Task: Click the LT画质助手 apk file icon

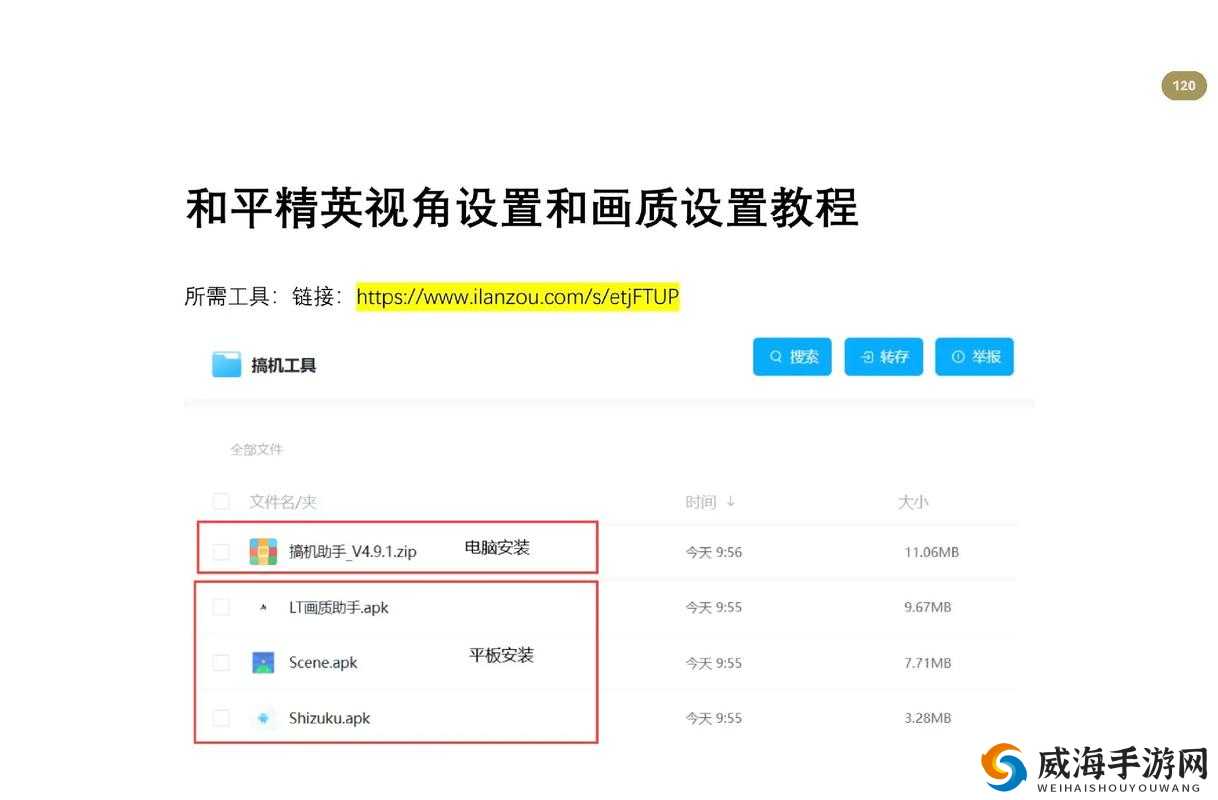Action: 263,607
